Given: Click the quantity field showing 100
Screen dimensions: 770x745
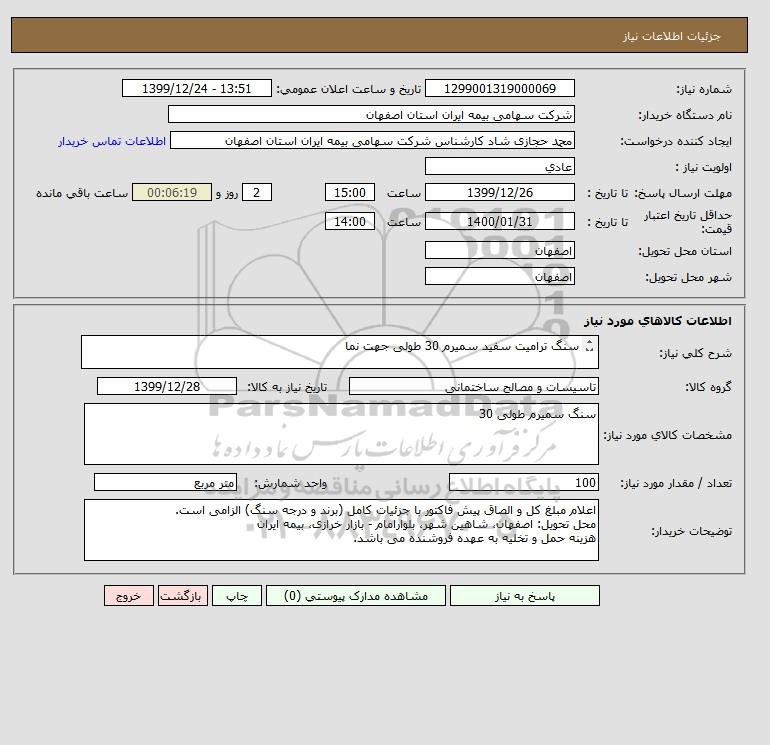Looking at the screenshot, I should point(523,482).
